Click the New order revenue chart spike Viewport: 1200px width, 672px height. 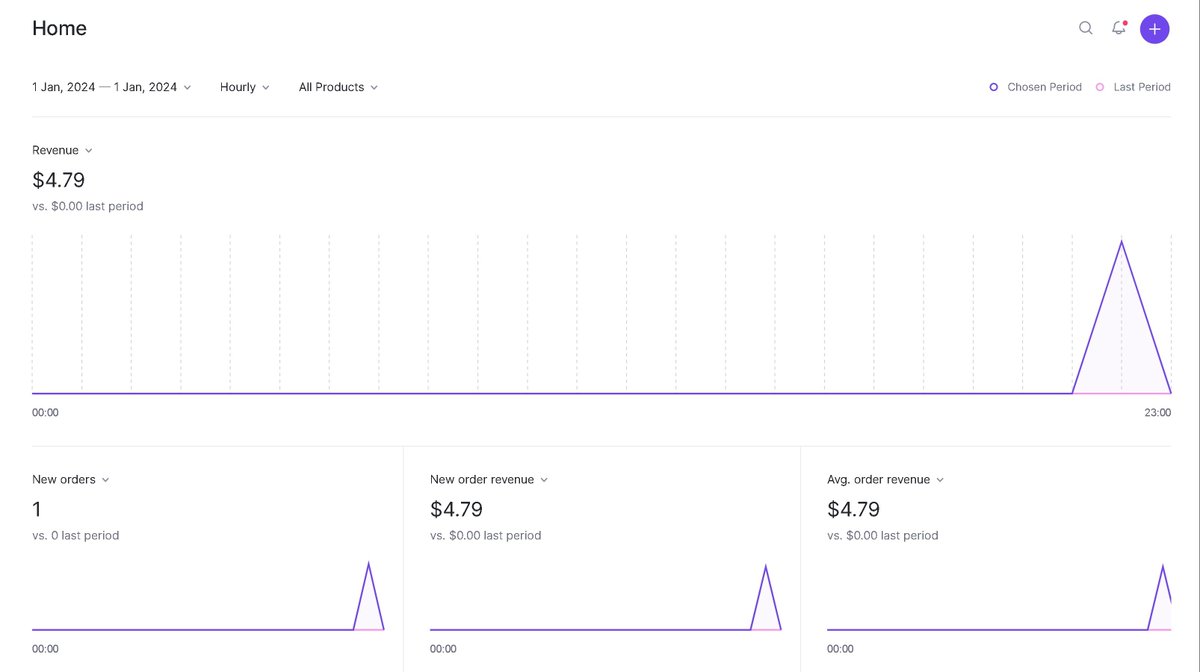point(766,568)
